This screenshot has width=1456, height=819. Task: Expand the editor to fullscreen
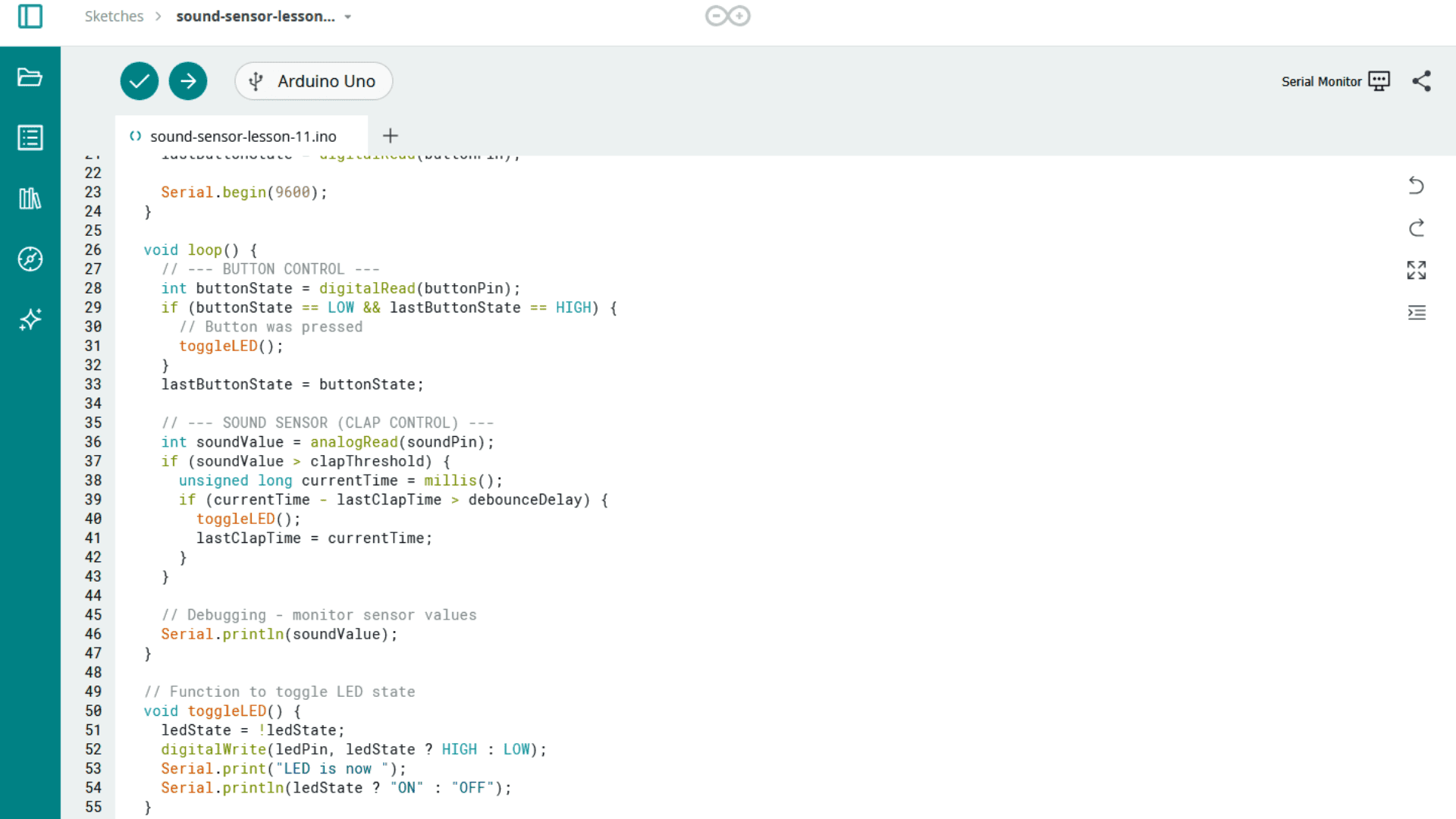1417,270
